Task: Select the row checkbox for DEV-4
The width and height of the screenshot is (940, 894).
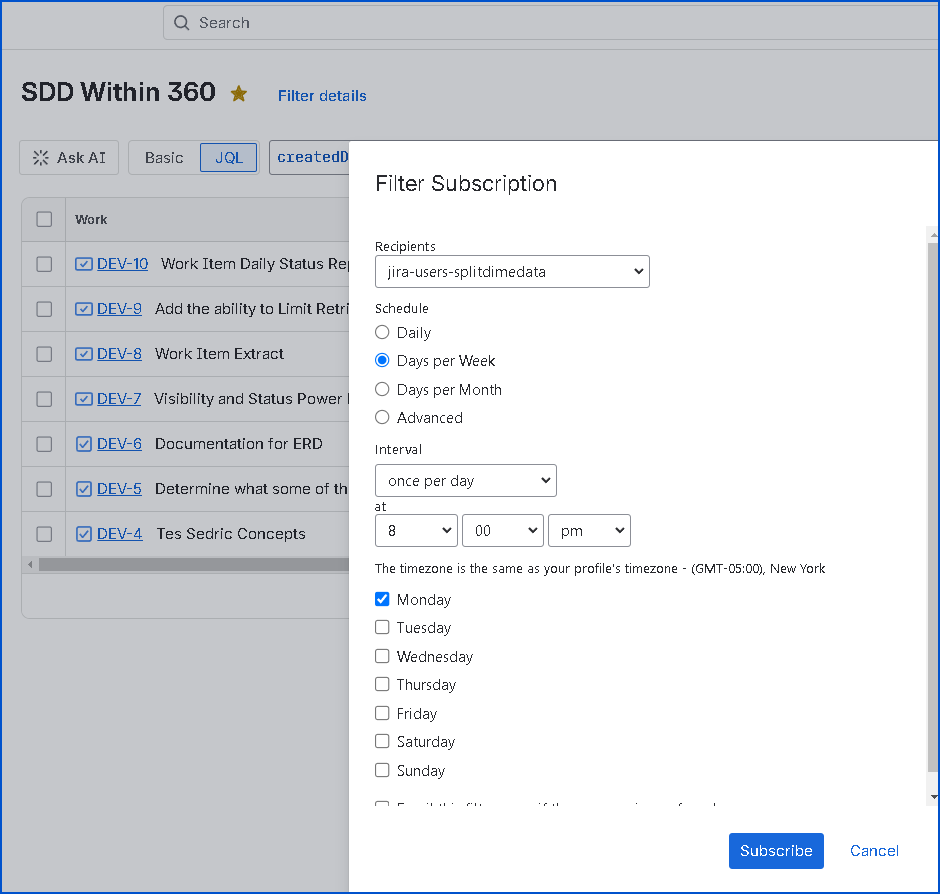Action: [x=44, y=534]
